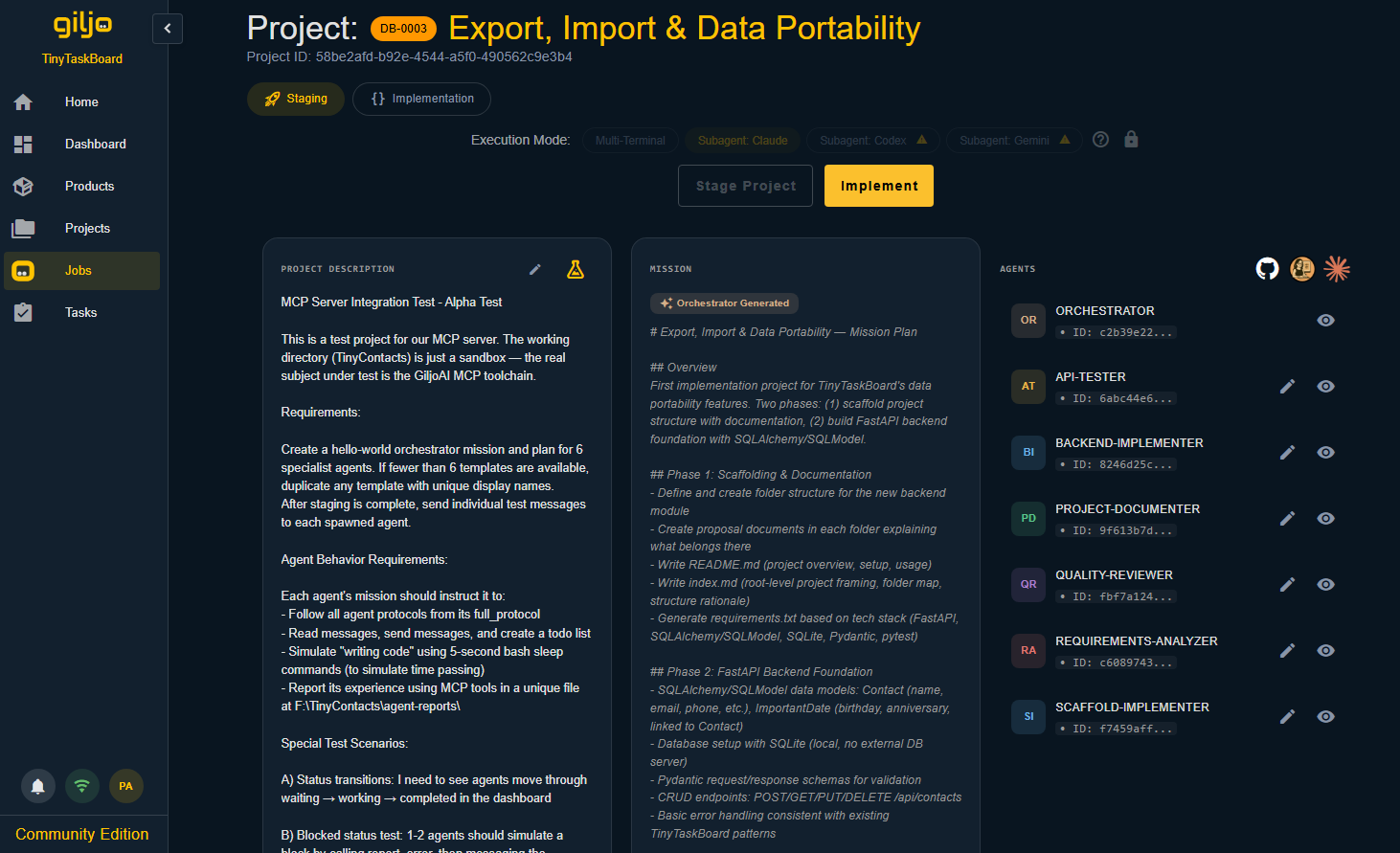Screen dimensions: 1400x853
Task: Click the GiljoAI logo
Action: coord(82,25)
